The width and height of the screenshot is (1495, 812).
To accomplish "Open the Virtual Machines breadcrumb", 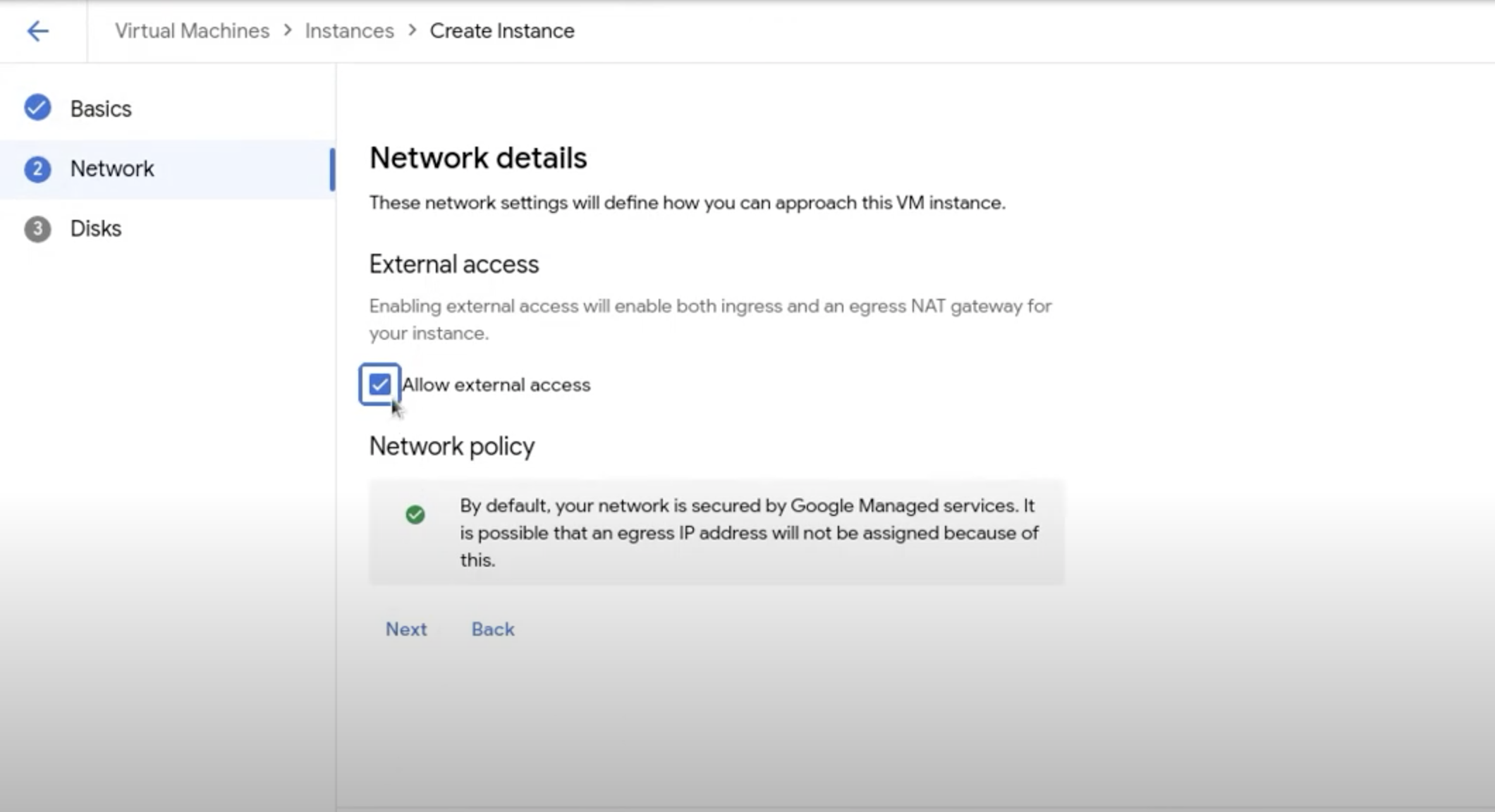I will point(193,30).
